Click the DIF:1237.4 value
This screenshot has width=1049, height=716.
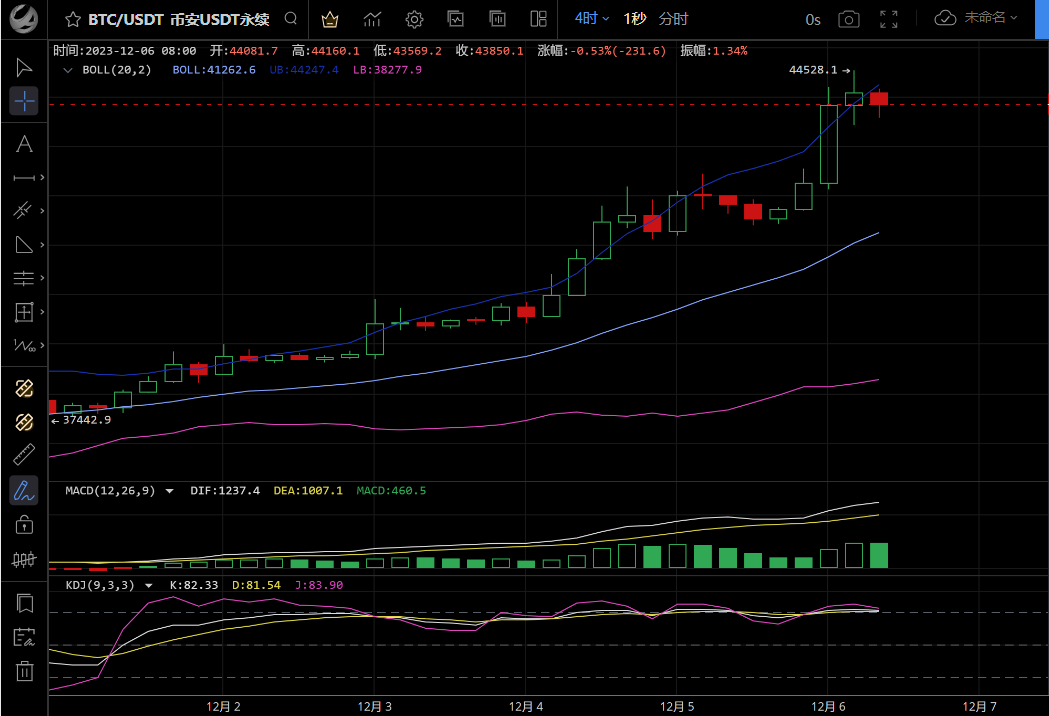point(225,490)
